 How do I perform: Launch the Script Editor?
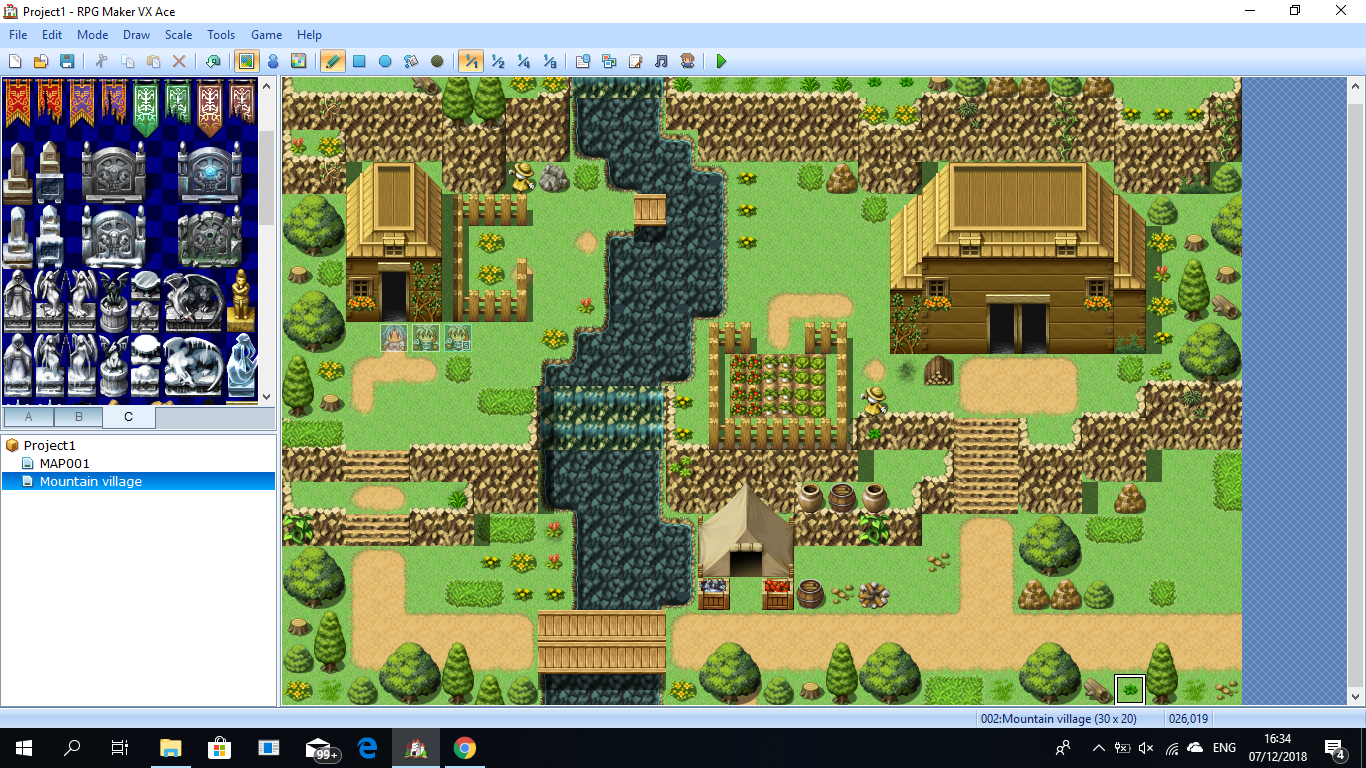pos(635,61)
